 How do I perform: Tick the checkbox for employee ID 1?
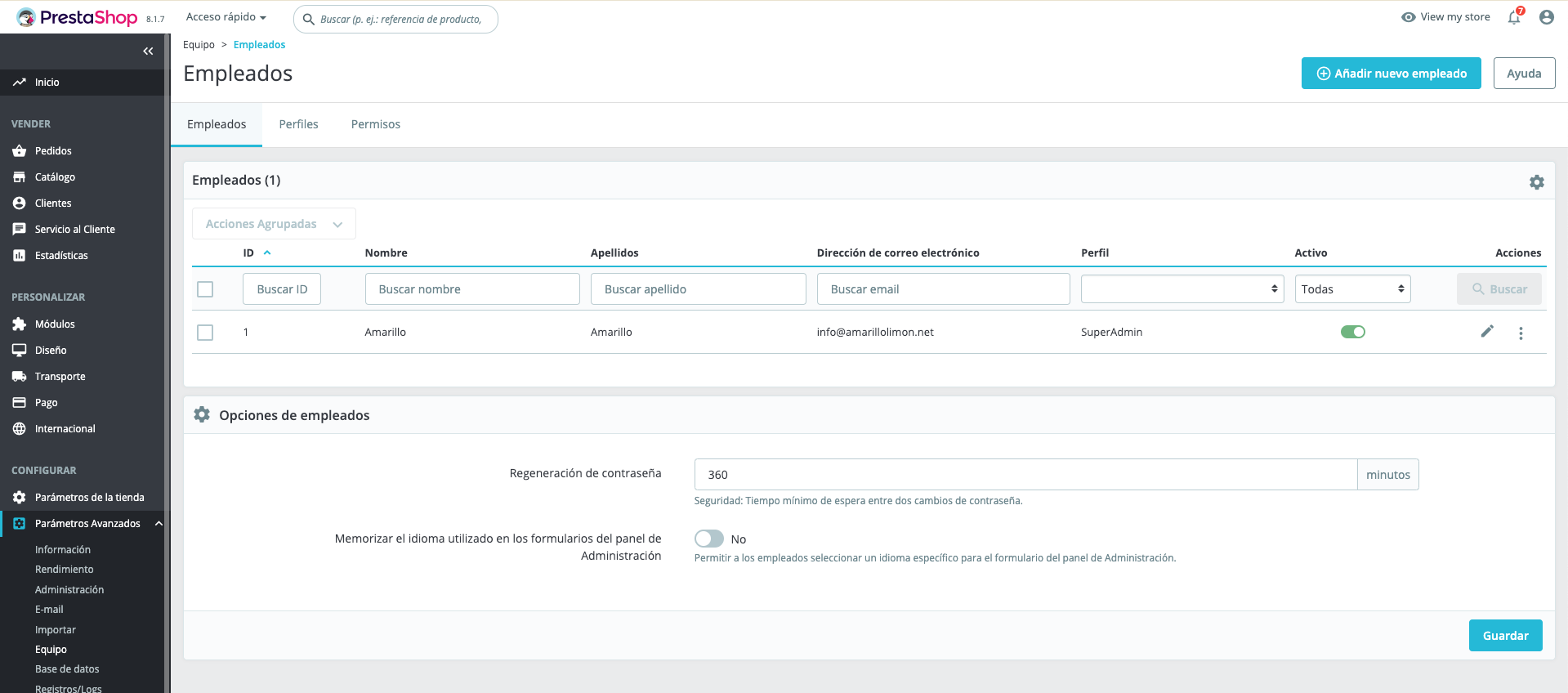[205, 333]
